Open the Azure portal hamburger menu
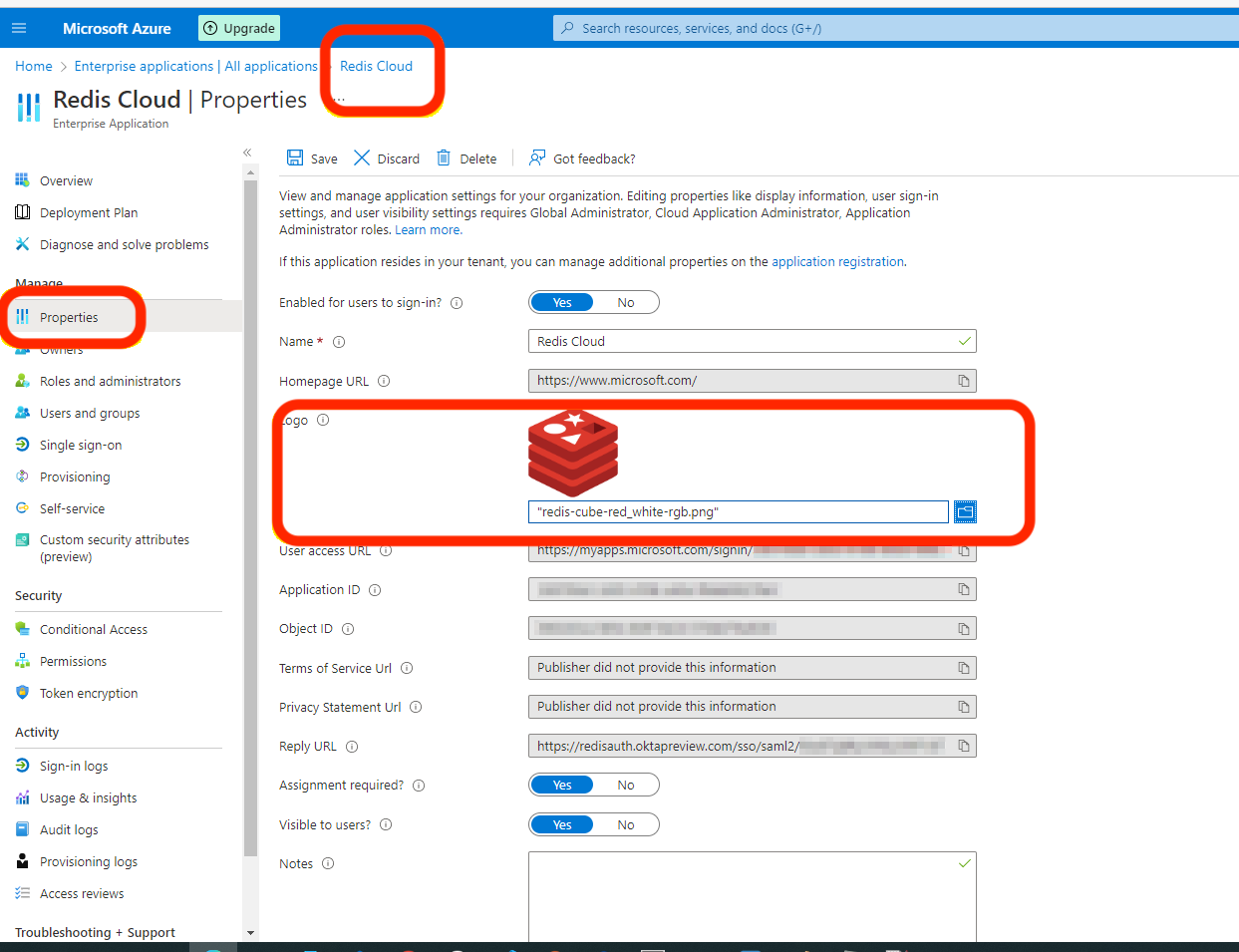1239x952 pixels. click(x=19, y=28)
